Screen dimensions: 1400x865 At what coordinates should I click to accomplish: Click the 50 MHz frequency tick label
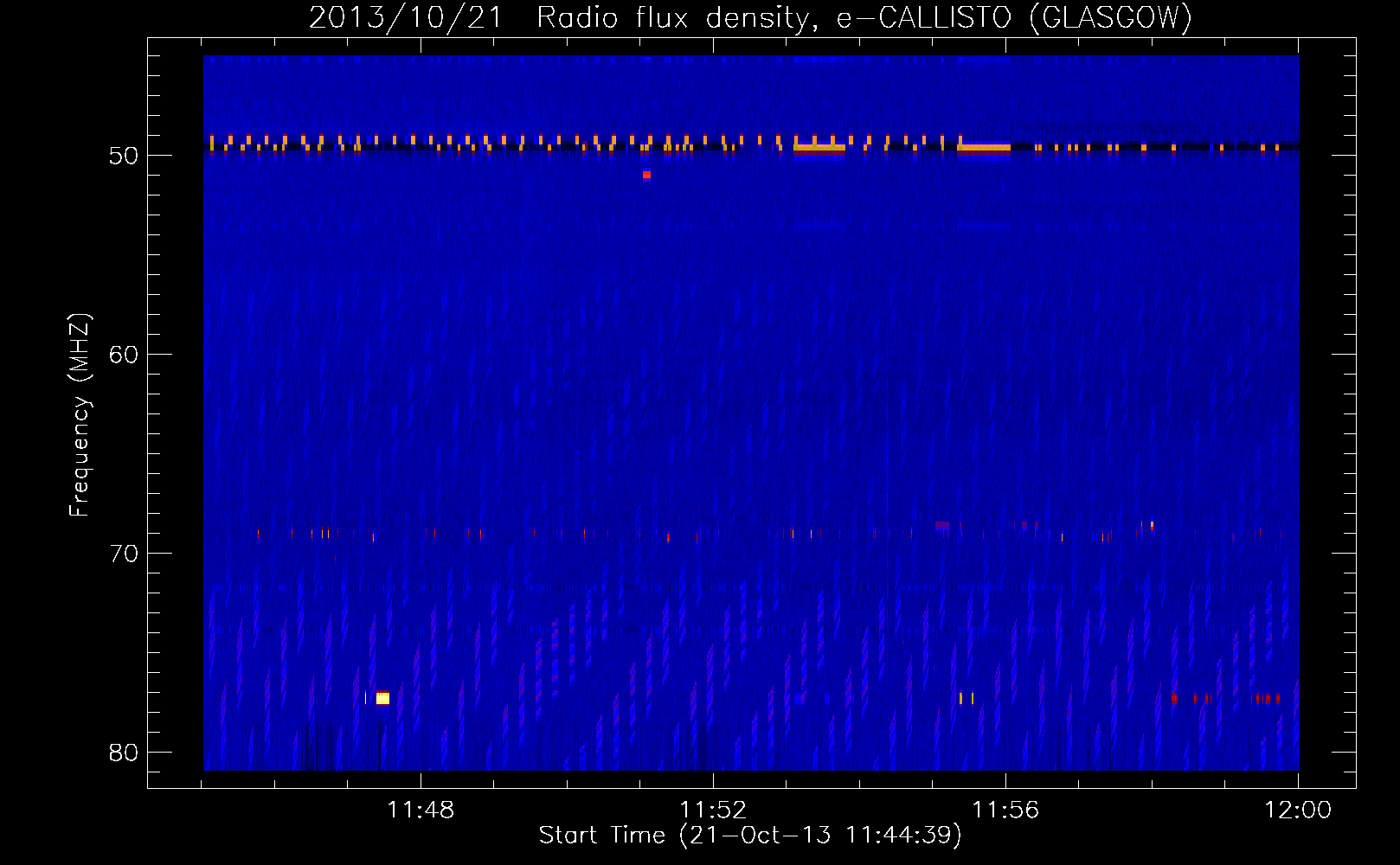coord(124,156)
